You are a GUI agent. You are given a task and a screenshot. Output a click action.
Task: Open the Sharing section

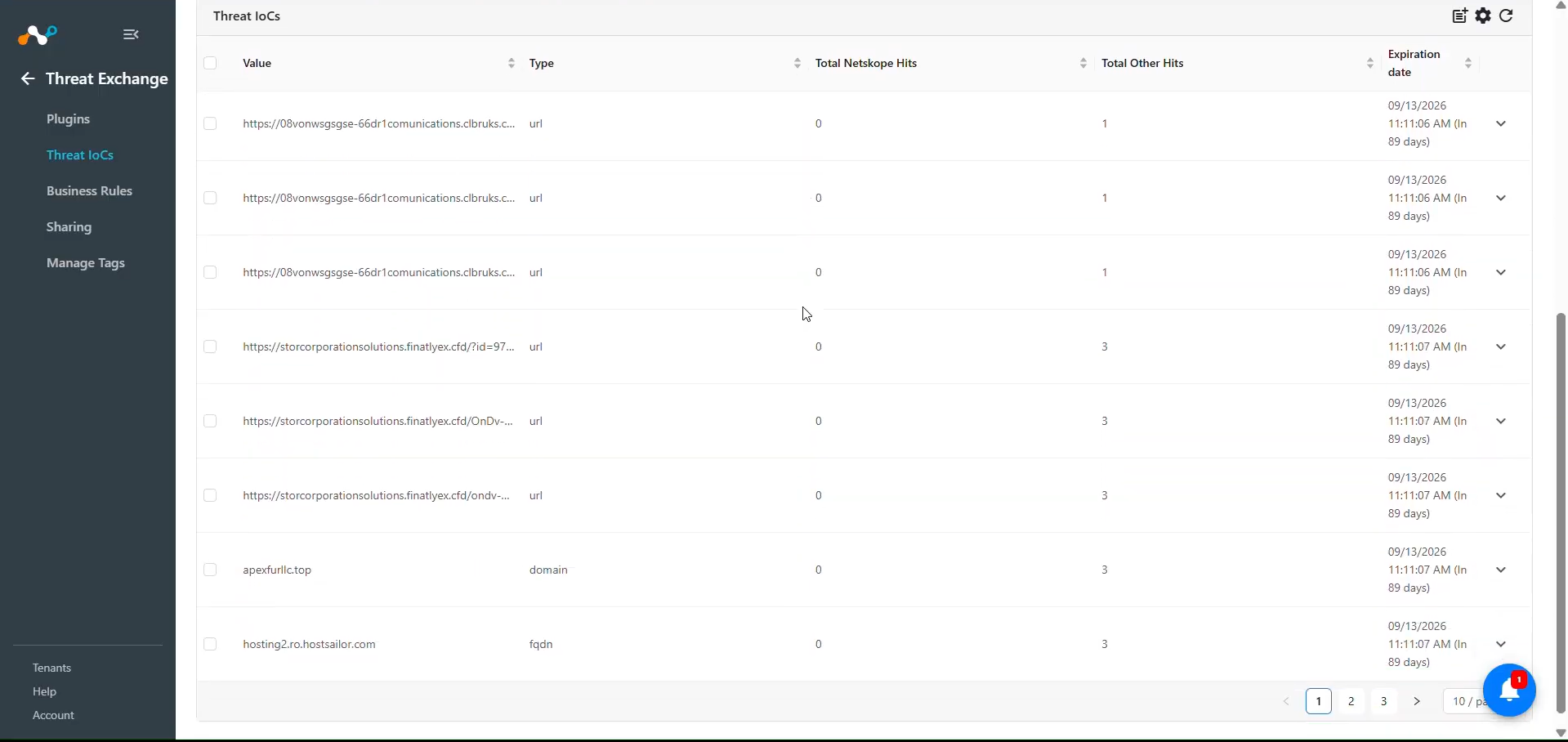69,227
